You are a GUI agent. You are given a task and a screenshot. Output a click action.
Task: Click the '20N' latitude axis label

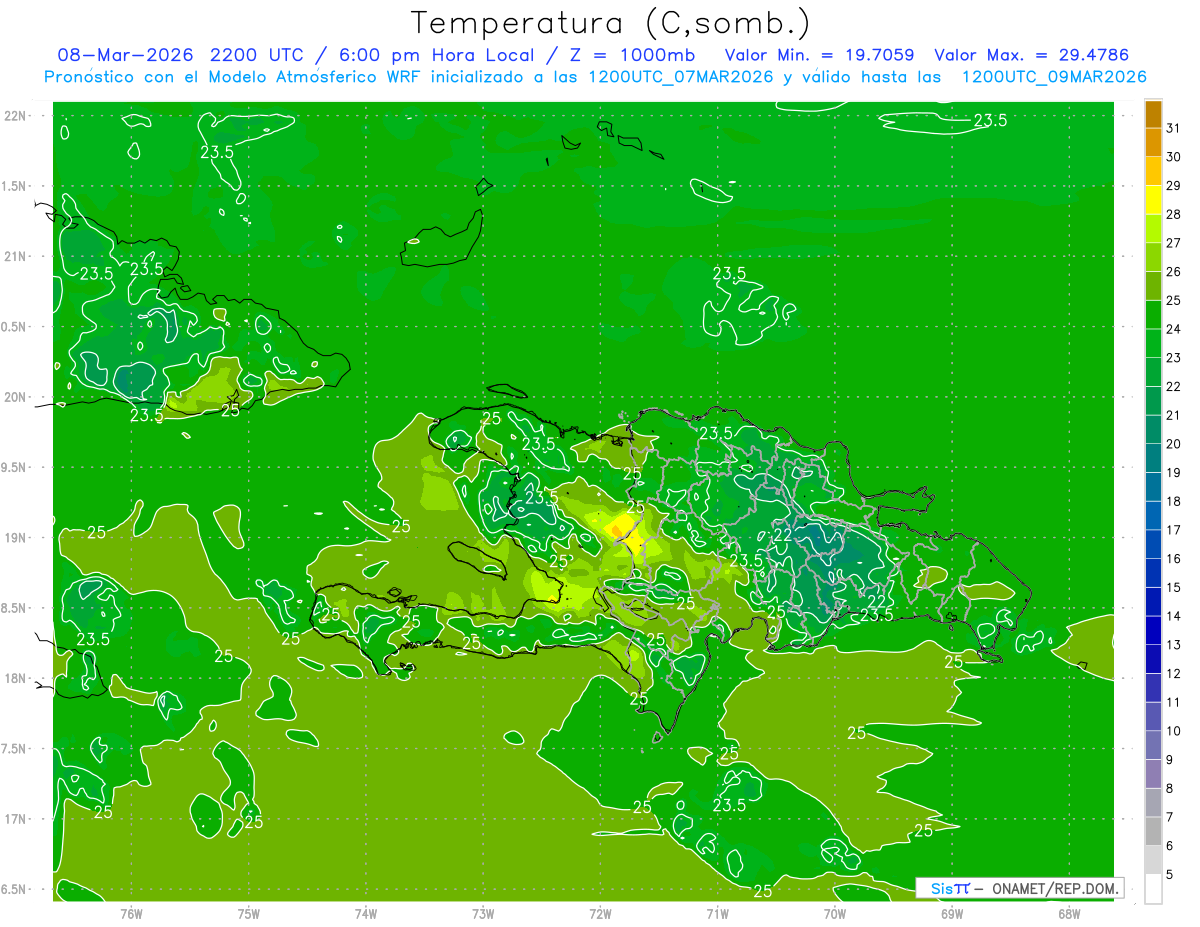coord(17,397)
